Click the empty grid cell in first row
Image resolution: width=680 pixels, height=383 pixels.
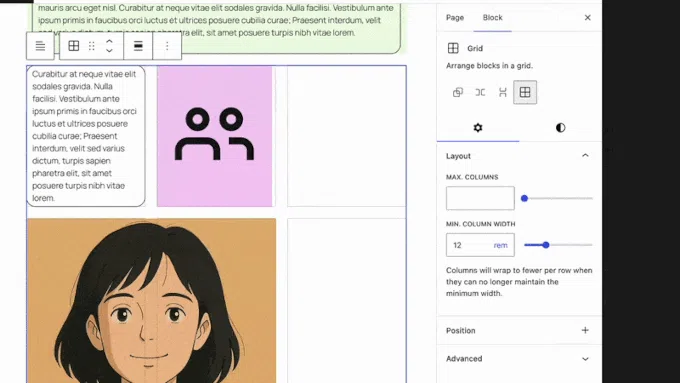click(346, 136)
